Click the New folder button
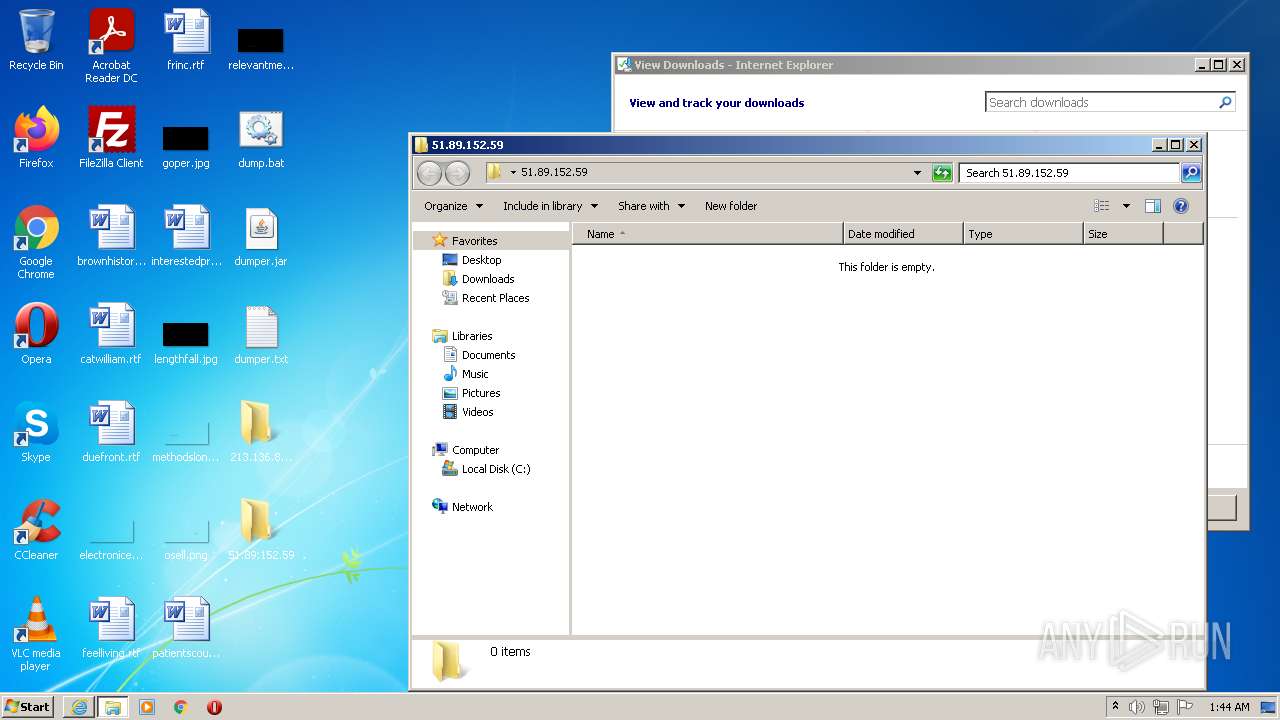 (731, 206)
